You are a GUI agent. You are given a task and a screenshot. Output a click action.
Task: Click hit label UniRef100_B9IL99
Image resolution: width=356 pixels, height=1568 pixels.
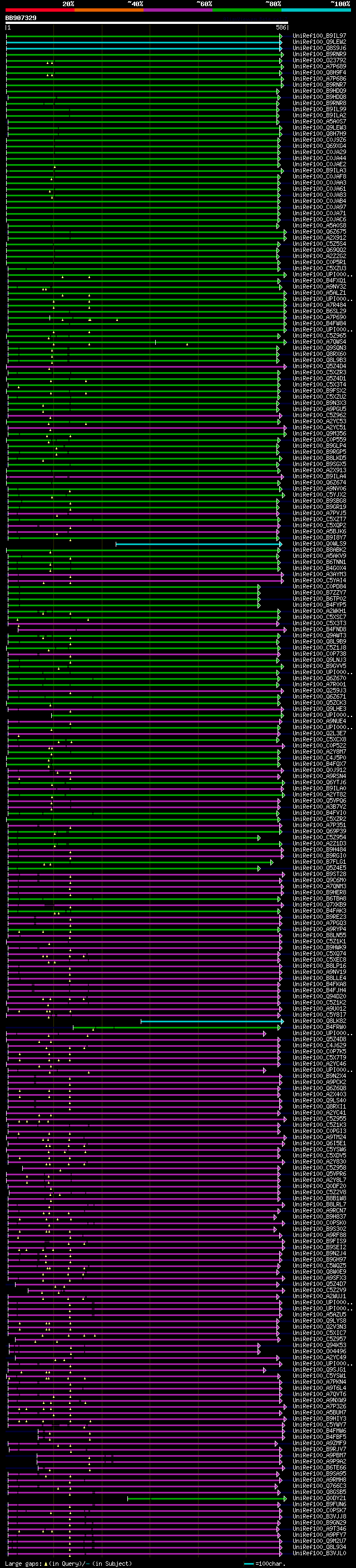pos(319,110)
